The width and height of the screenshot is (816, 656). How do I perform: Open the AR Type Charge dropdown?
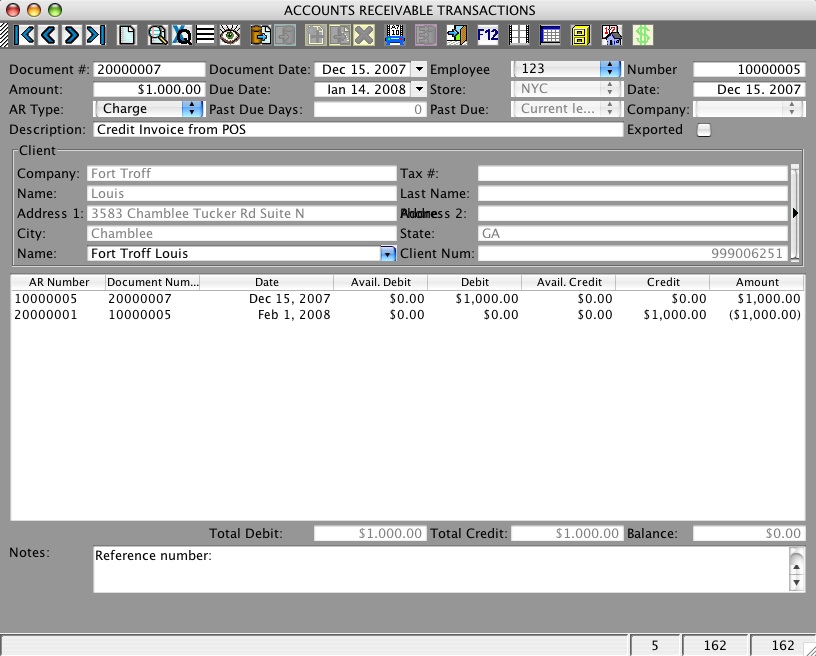149,109
